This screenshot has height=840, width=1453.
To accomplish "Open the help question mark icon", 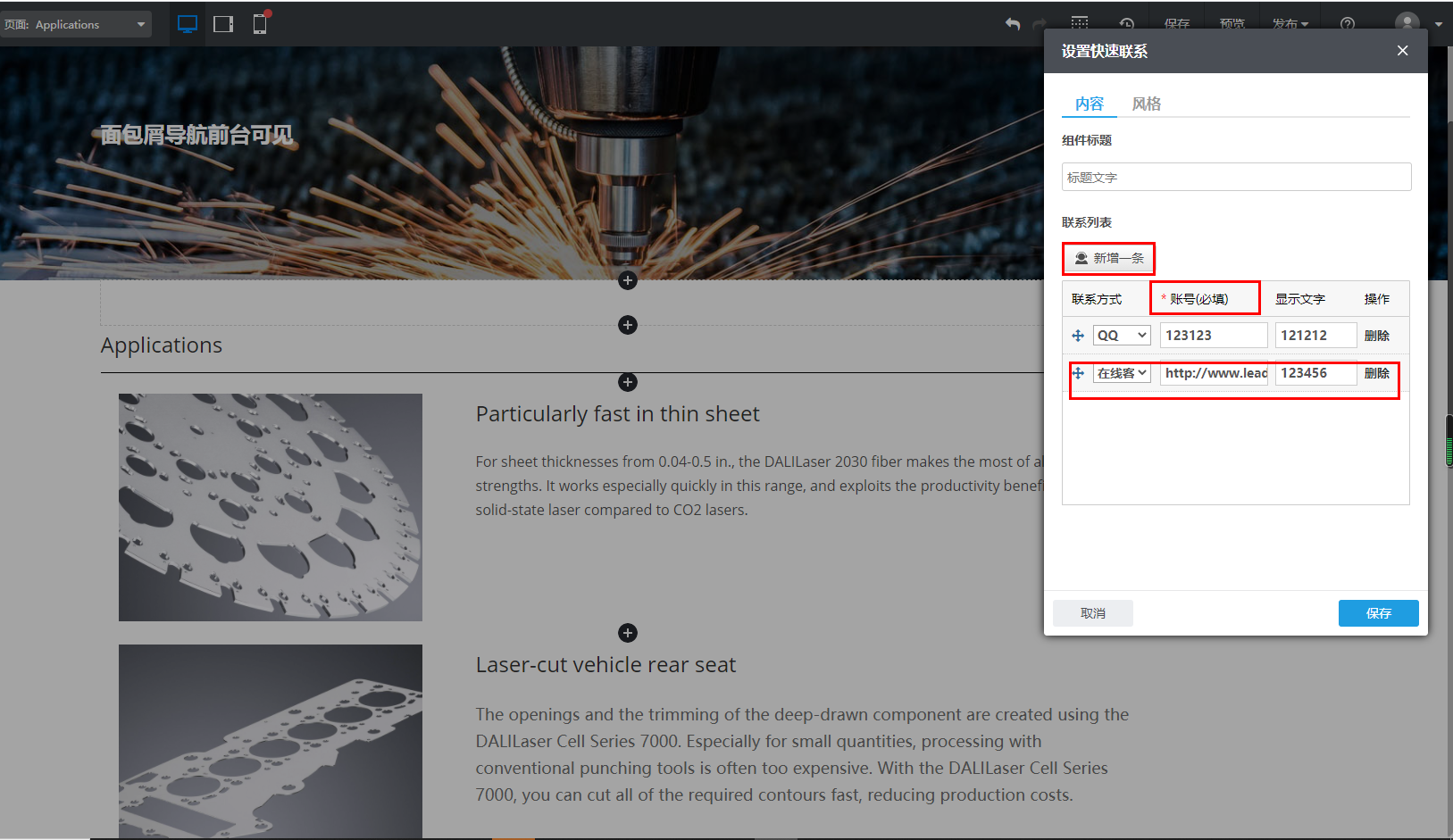I will [x=1348, y=24].
